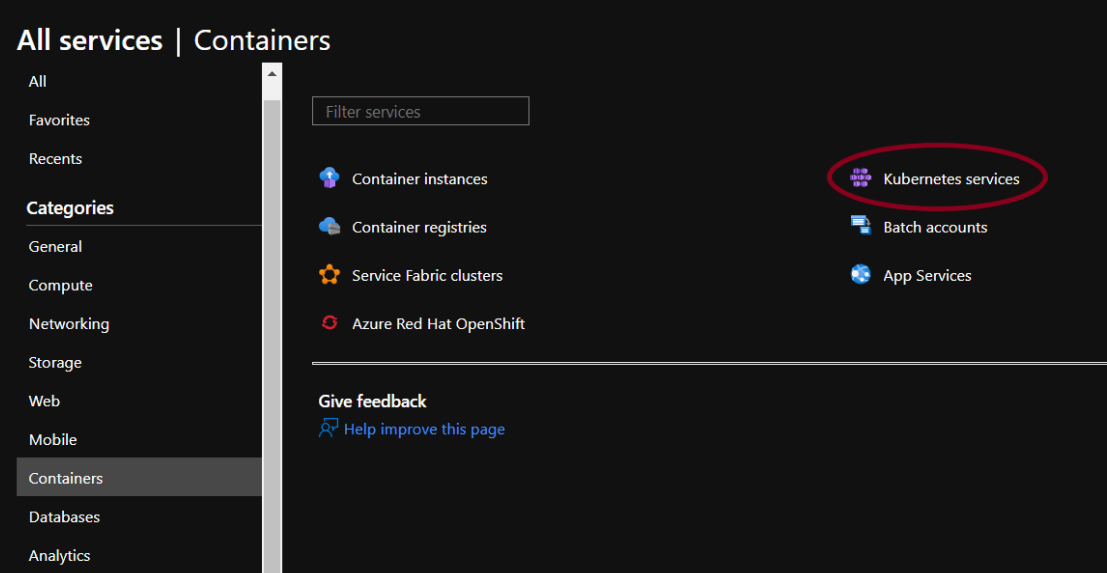Image resolution: width=1107 pixels, height=573 pixels.
Task: Click the Kubernetes services icon
Action: point(860,179)
